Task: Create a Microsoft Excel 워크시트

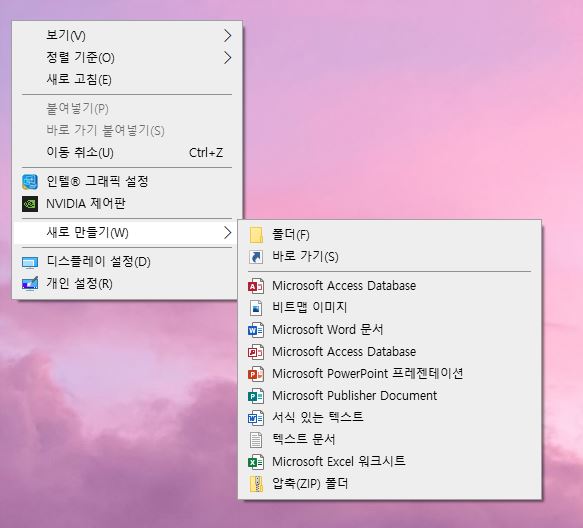Action: click(390, 462)
